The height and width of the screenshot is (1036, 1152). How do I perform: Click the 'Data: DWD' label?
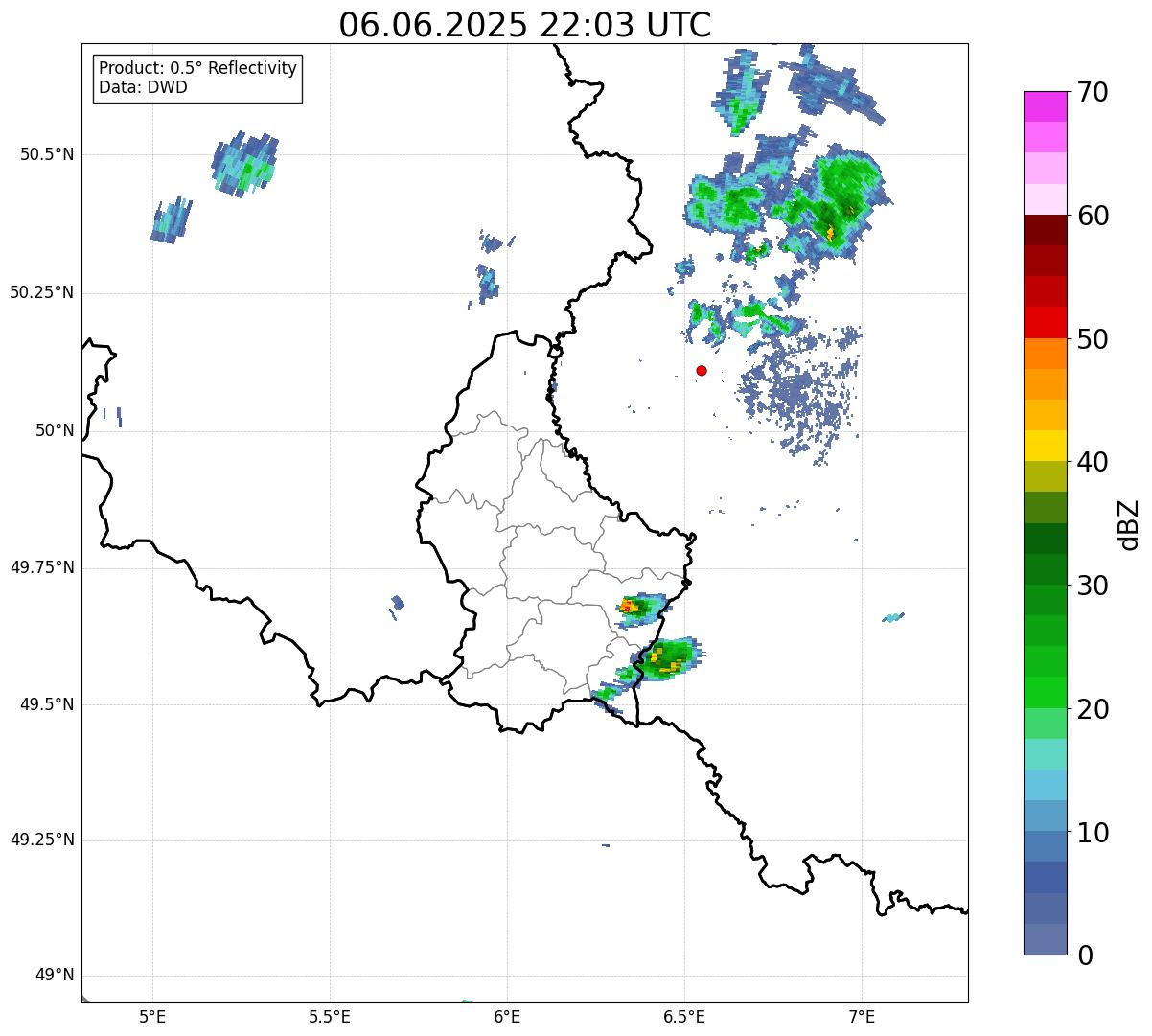click(143, 87)
